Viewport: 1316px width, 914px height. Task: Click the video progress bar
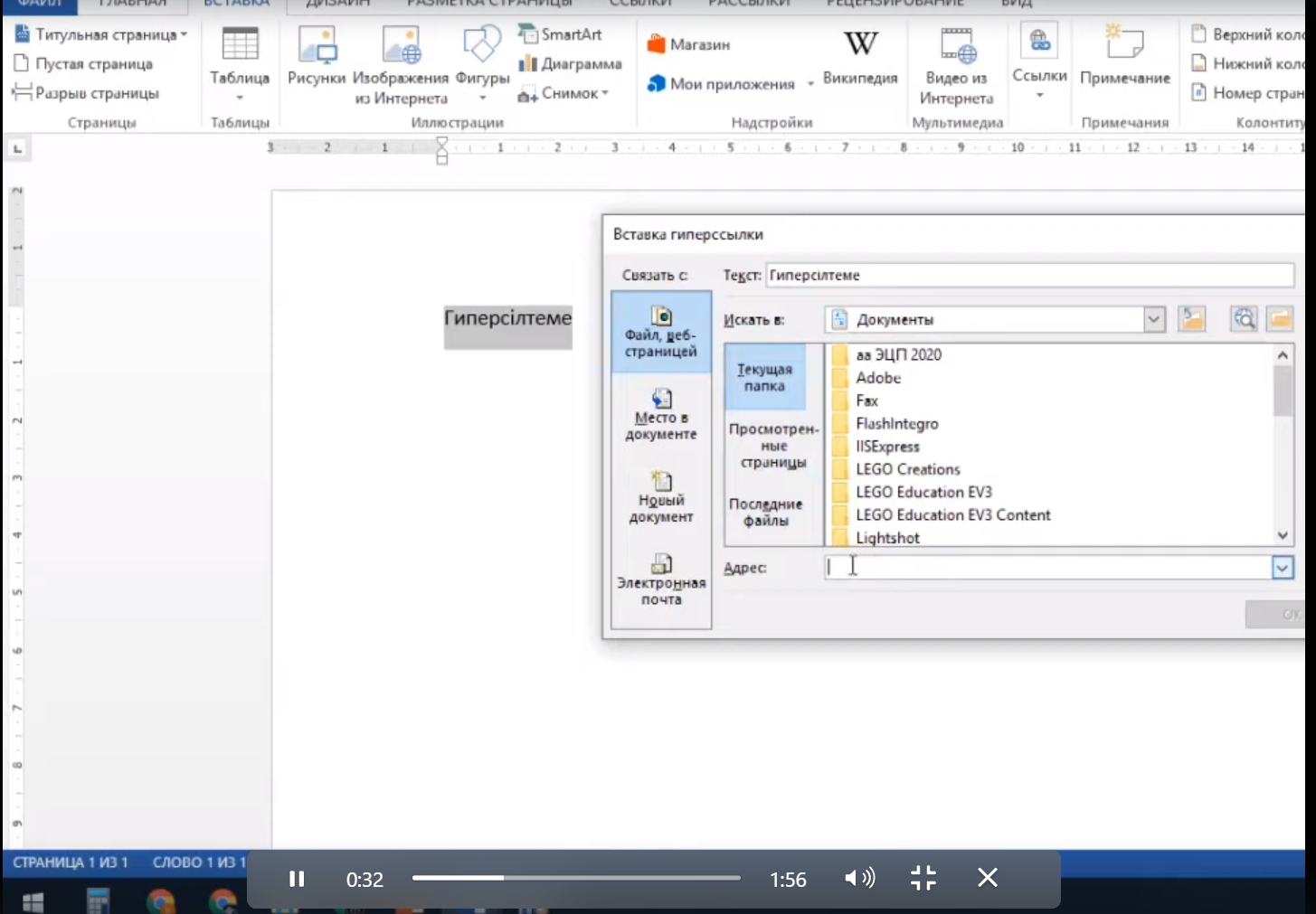tap(576, 878)
